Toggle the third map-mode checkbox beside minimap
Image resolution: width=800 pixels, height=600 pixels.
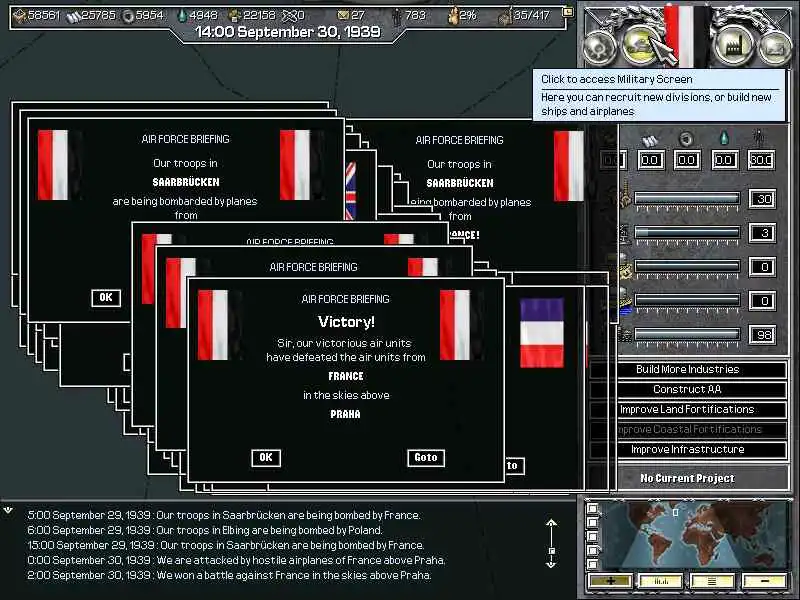coord(592,536)
